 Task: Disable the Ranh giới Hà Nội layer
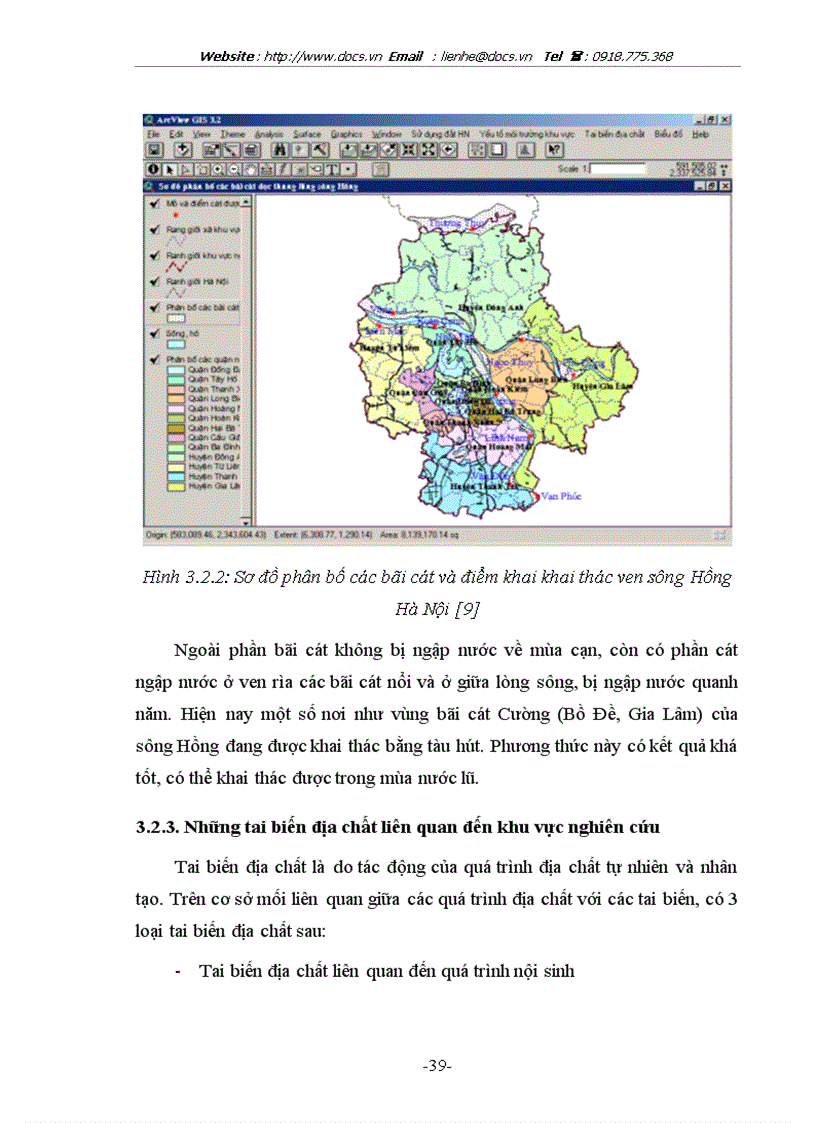(154, 282)
